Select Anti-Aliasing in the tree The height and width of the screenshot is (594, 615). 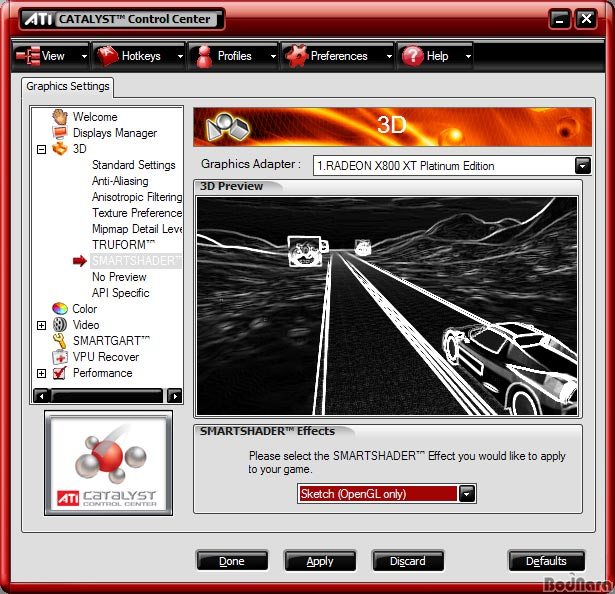(120, 181)
